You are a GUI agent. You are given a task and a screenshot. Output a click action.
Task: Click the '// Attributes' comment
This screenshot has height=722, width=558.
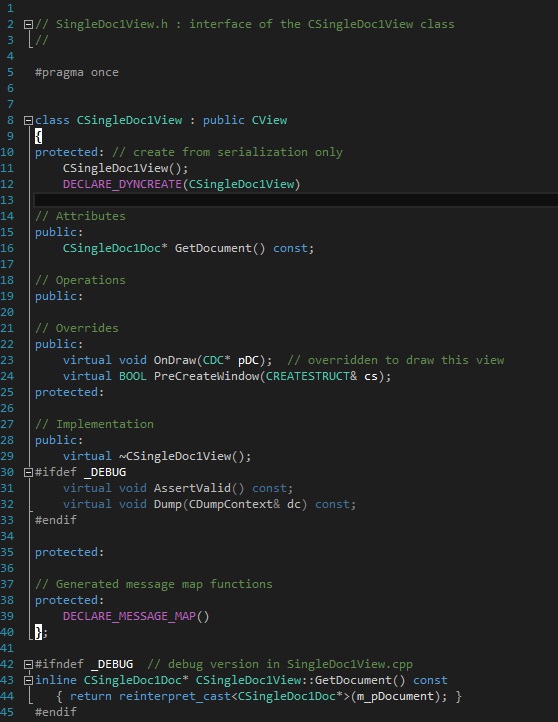[x=80, y=216]
